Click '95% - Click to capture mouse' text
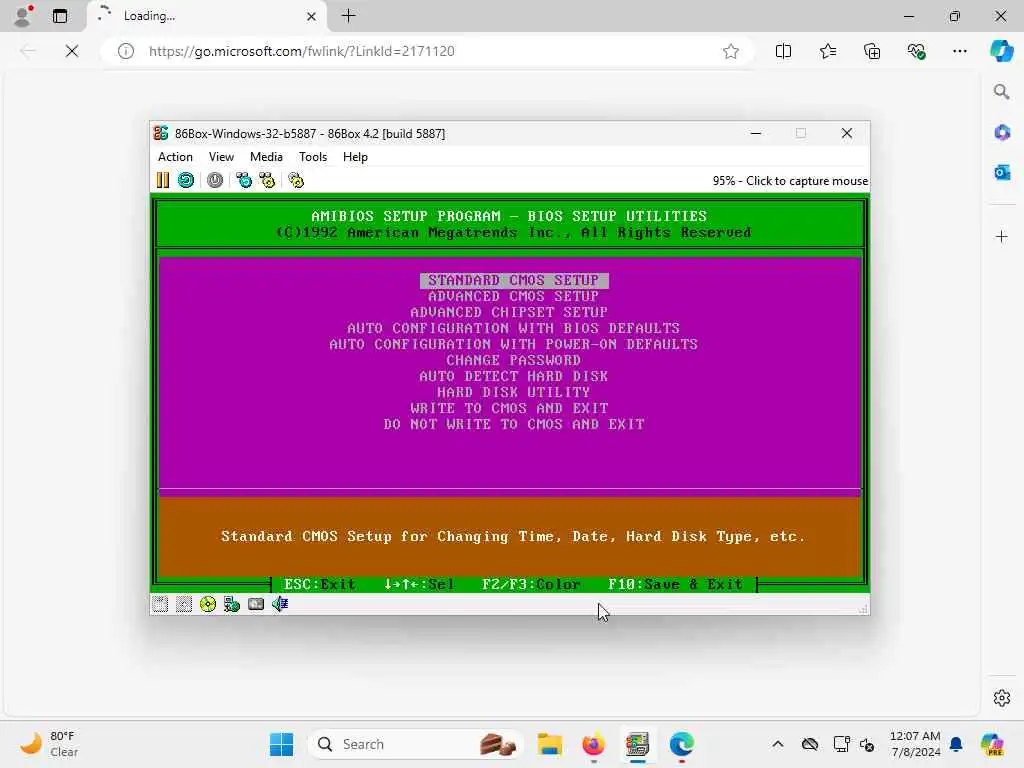Screen dimensions: 1024x768 click(790, 181)
